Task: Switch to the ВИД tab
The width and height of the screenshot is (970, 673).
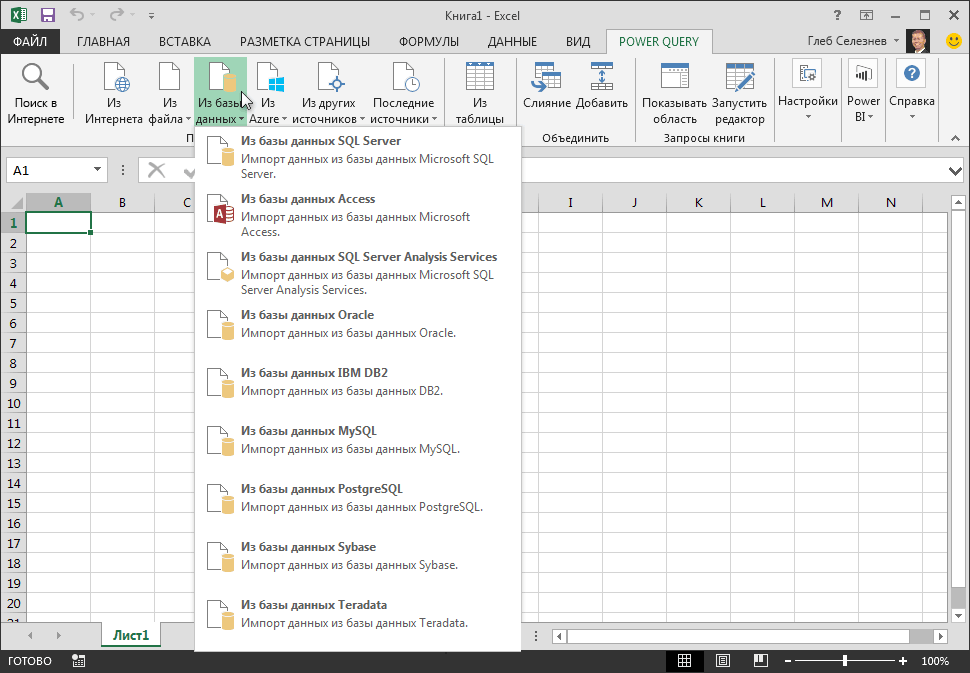Action: coord(578,41)
